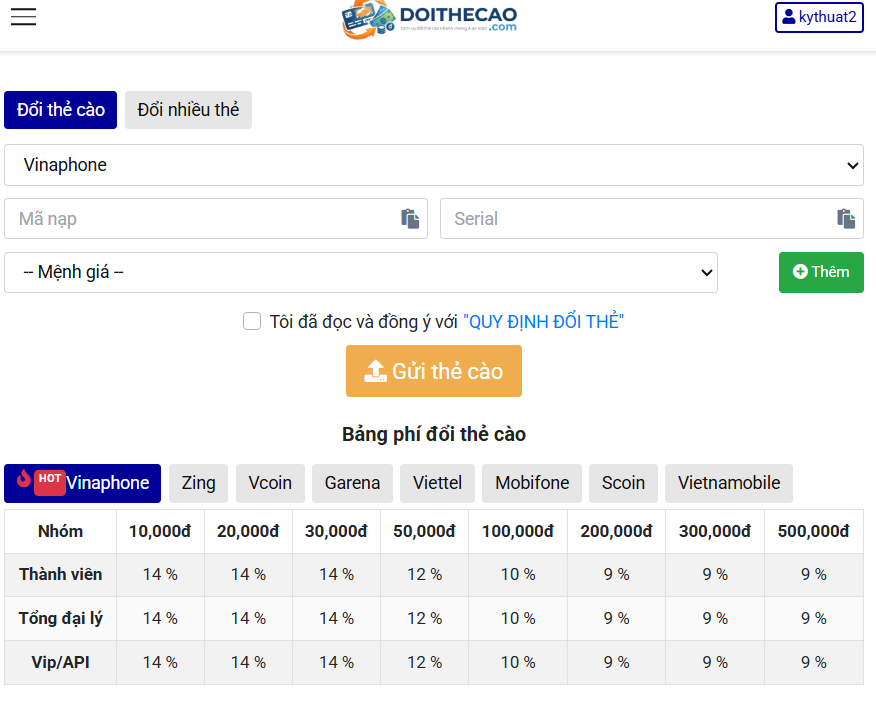The height and width of the screenshot is (707, 876).
Task: Click the 10,000đ column header
Action: point(160,532)
